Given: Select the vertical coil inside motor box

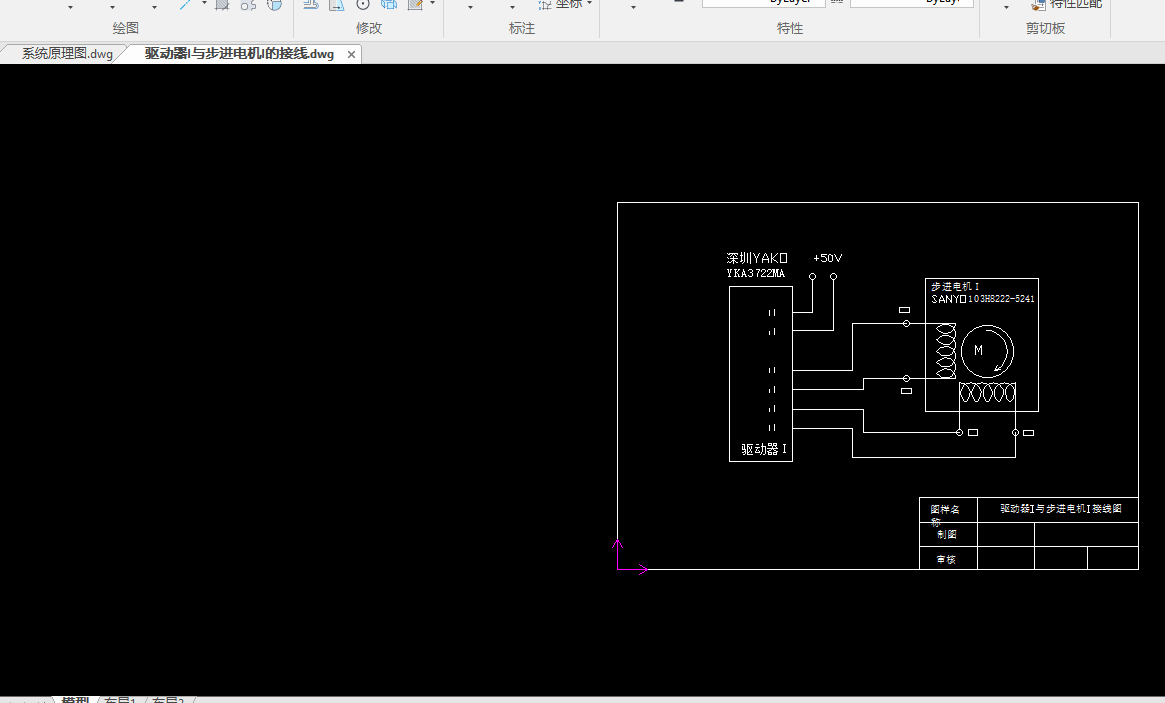Looking at the screenshot, I should coord(946,351).
